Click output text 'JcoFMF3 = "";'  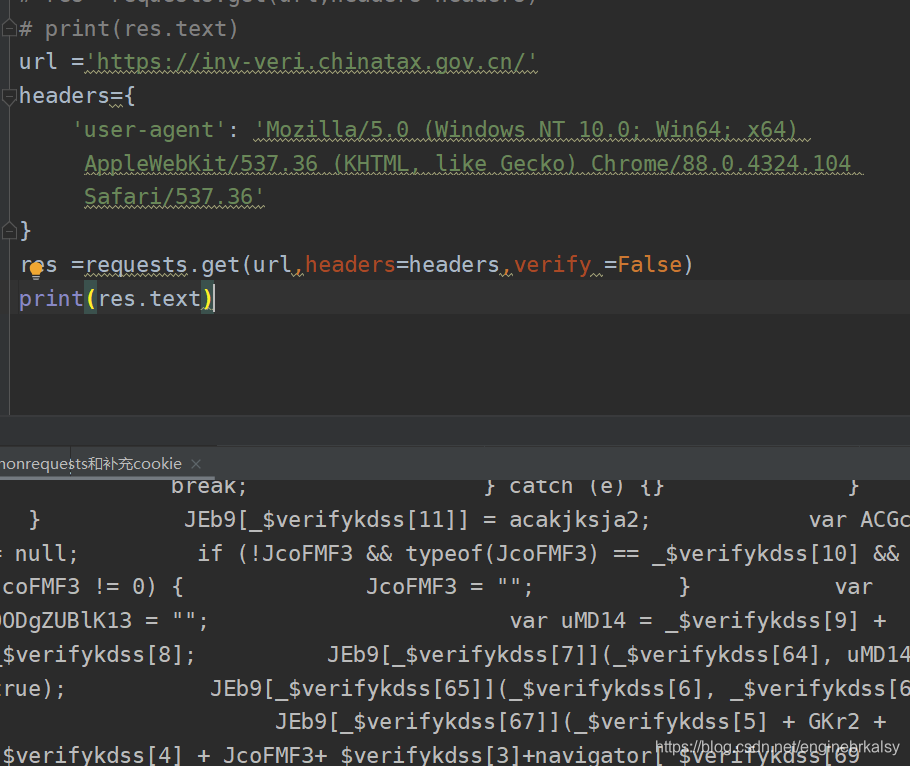tap(450, 587)
